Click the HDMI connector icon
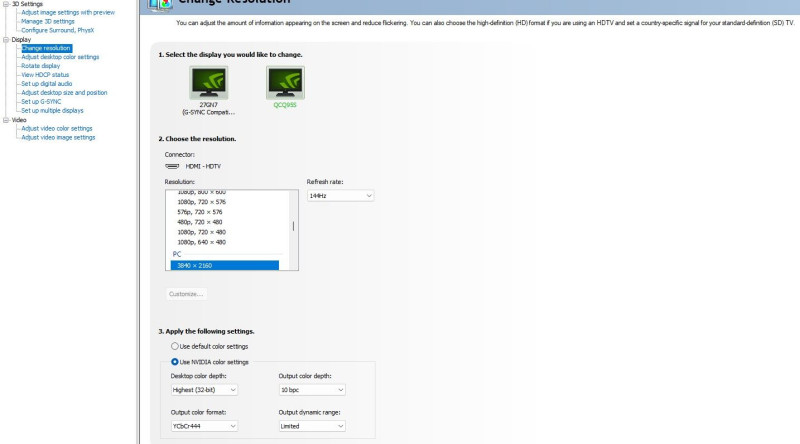Image resolution: width=800 pixels, height=444 pixels. tap(172, 166)
